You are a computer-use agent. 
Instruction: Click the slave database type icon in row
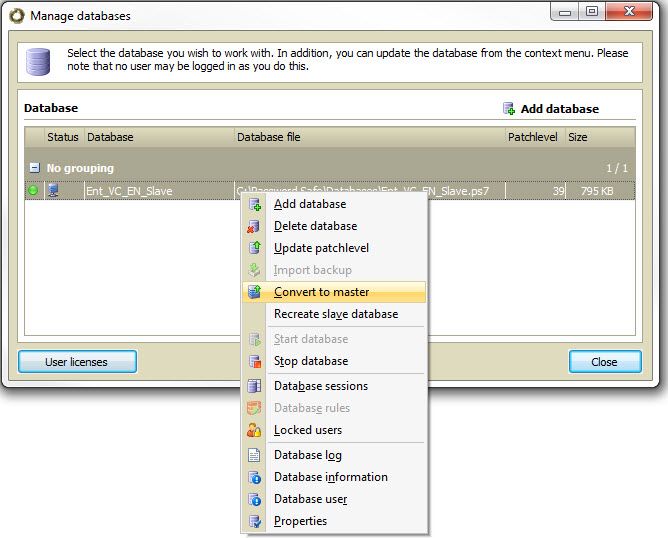(53, 190)
